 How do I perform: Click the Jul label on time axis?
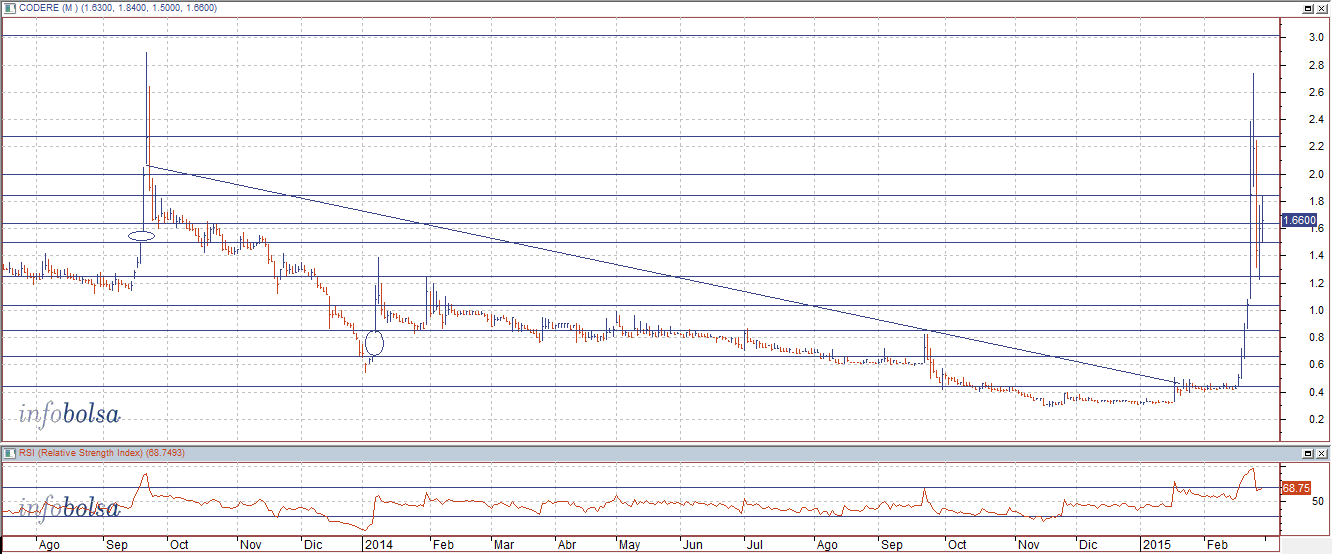point(757,546)
